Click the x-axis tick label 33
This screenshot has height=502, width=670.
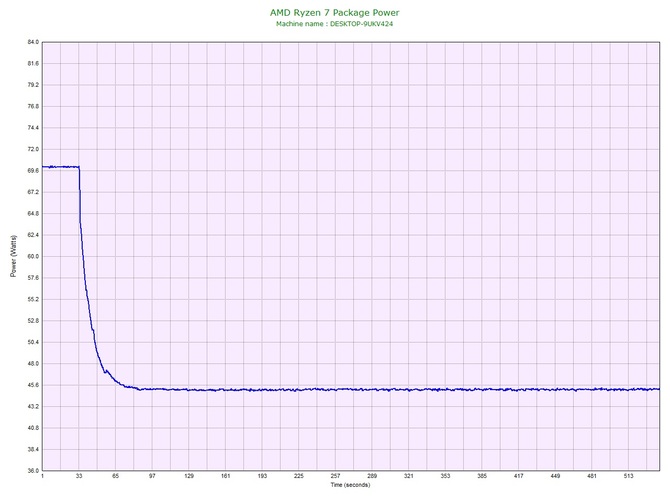click(x=79, y=476)
